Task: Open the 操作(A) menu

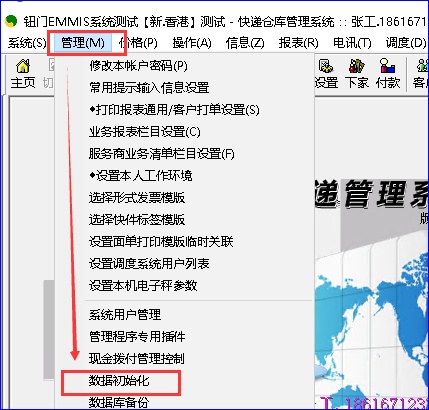Action: coord(192,43)
